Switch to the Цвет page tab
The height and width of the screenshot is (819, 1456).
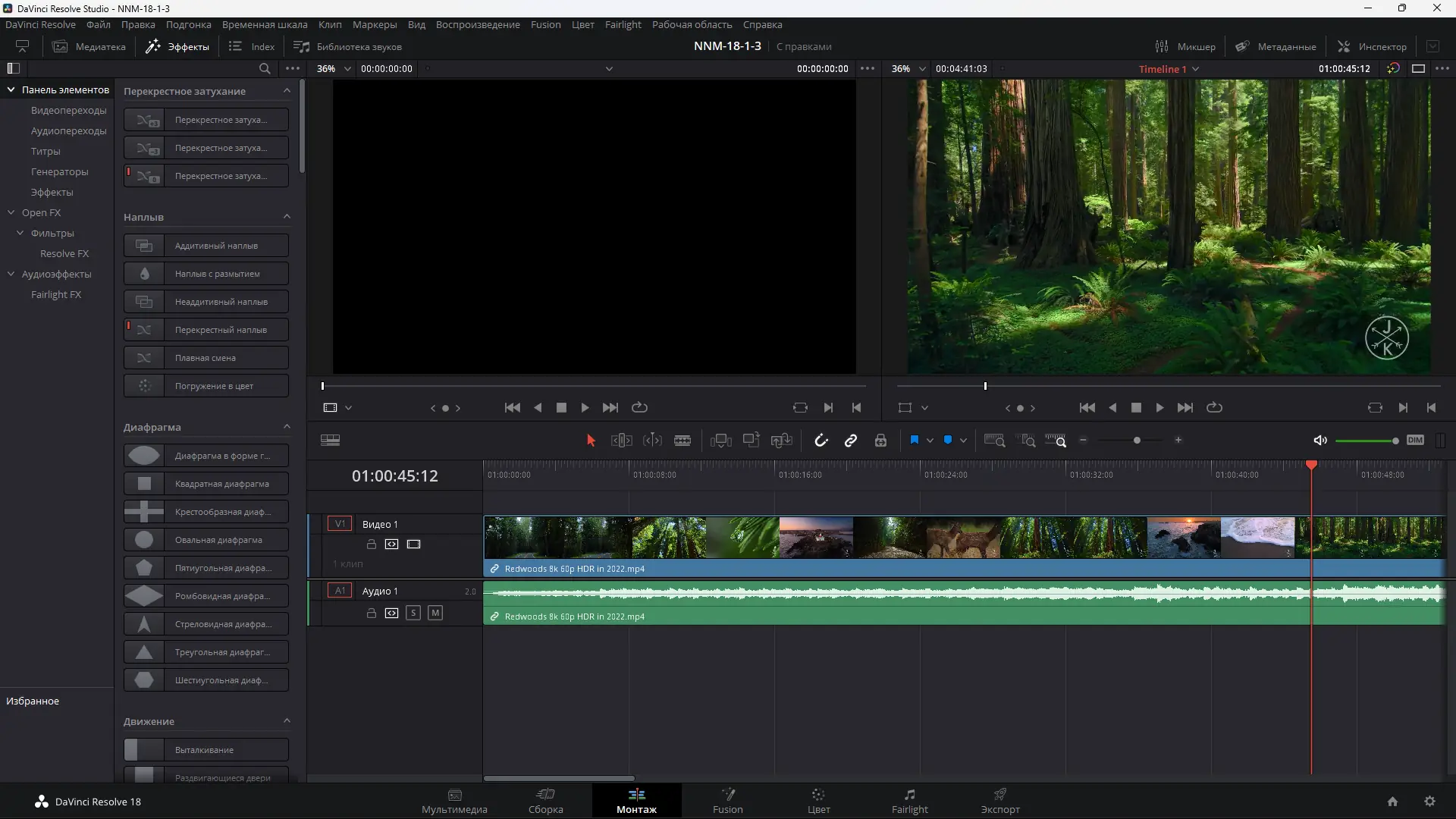click(x=818, y=801)
